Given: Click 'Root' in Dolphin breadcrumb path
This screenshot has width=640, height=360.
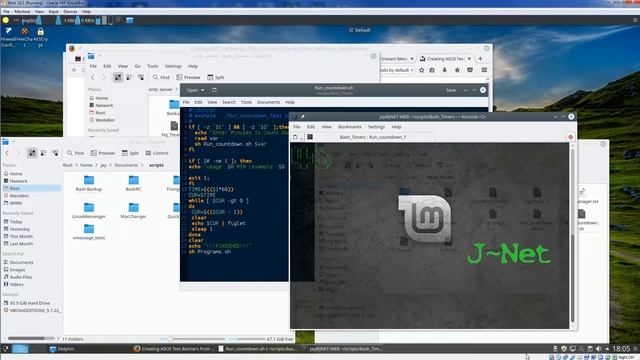Looking at the screenshot, I should [67, 165].
